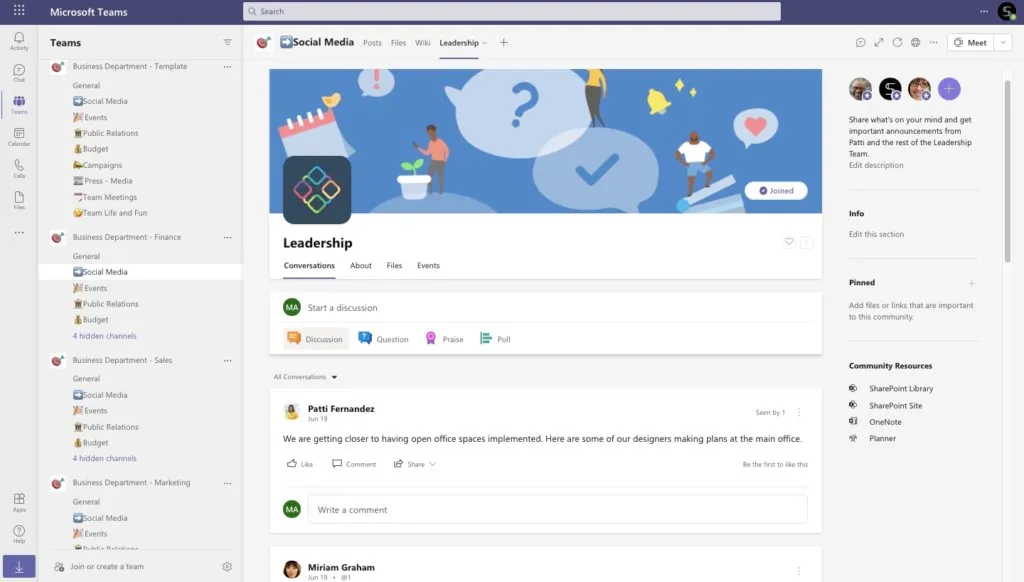The height and width of the screenshot is (582, 1024).
Task: Choose the Poll post type
Action: [496, 339]
